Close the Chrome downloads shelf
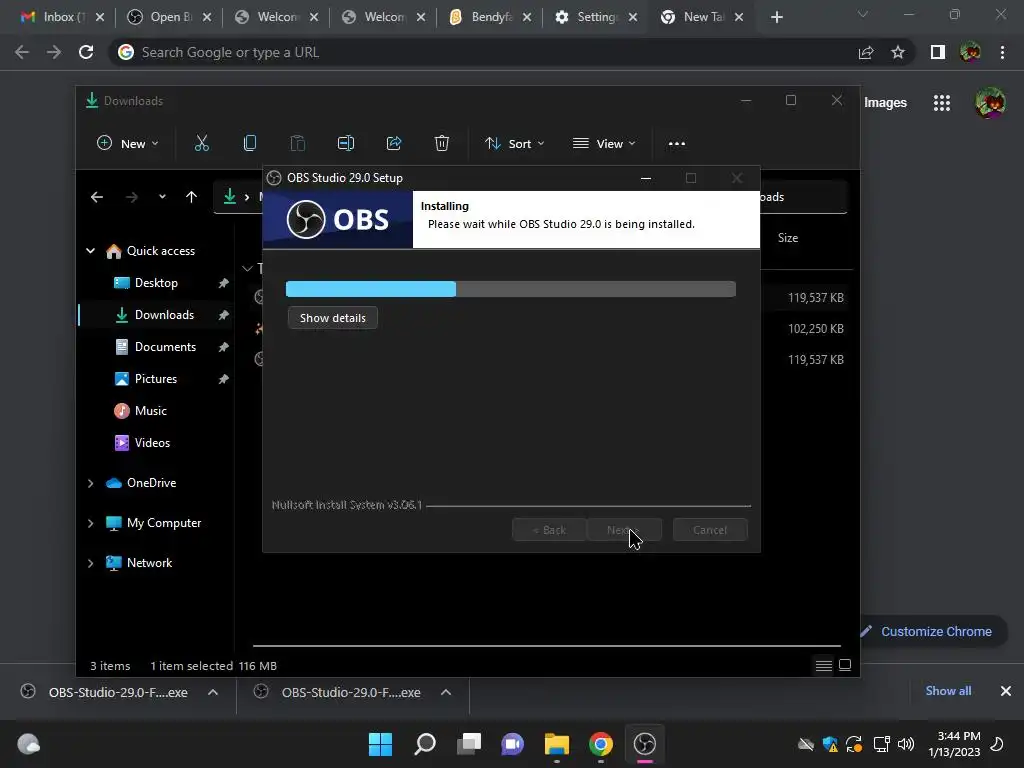Viewport: 1024px width, 768px height. tap(1006, 691)
